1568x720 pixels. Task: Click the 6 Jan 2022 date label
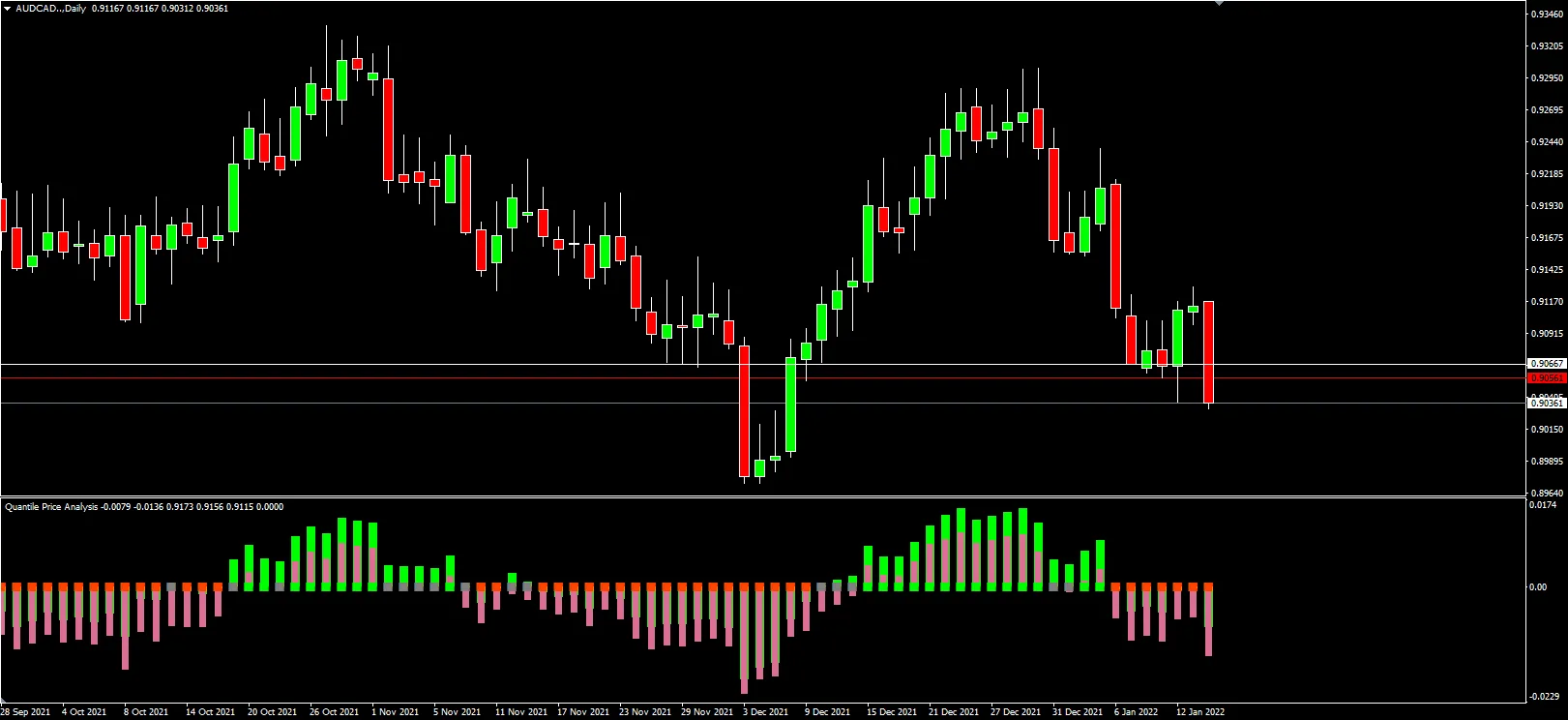tap(1137, 712)
